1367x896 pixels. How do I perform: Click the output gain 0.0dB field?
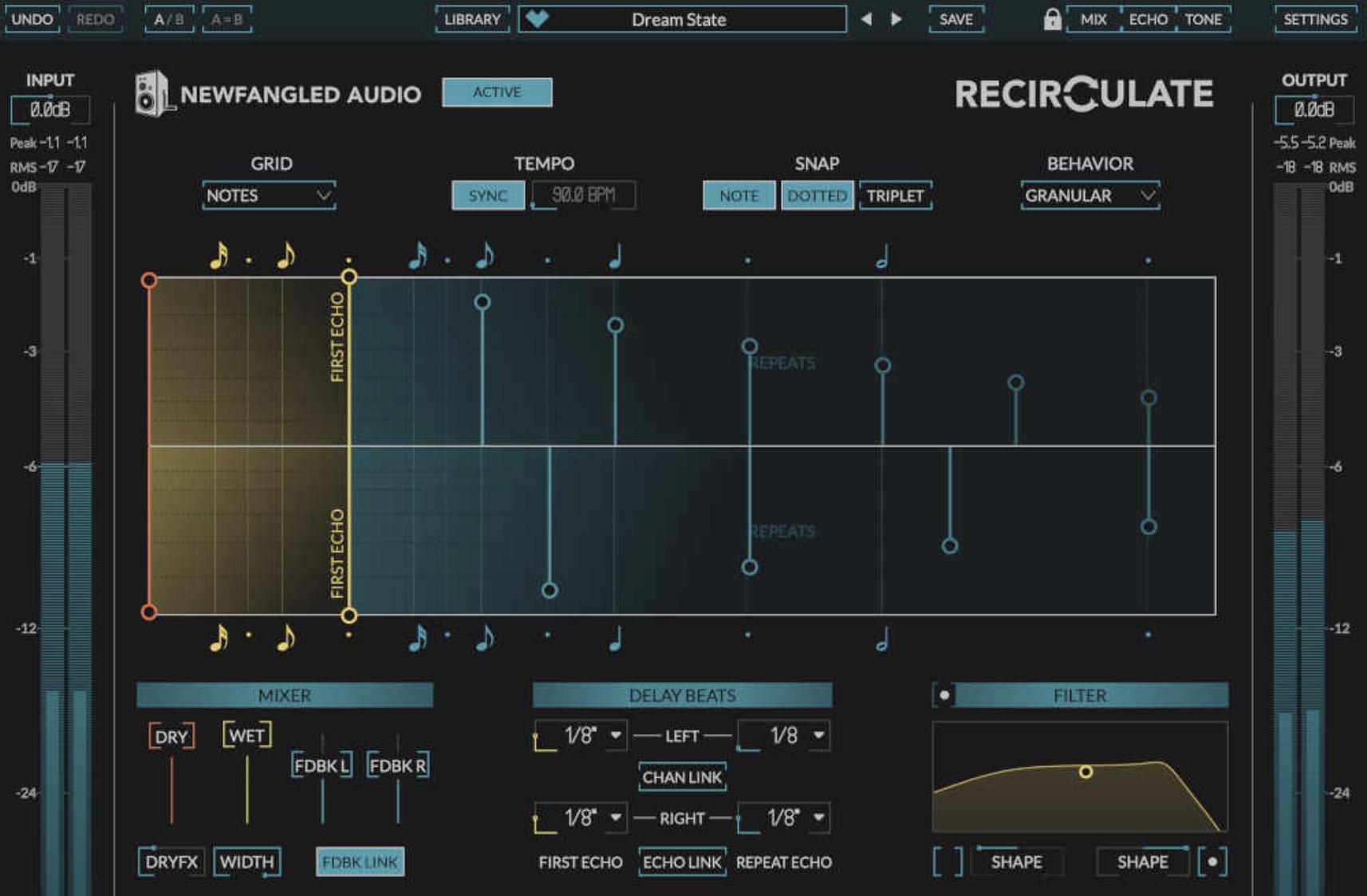click(1314, 109)
